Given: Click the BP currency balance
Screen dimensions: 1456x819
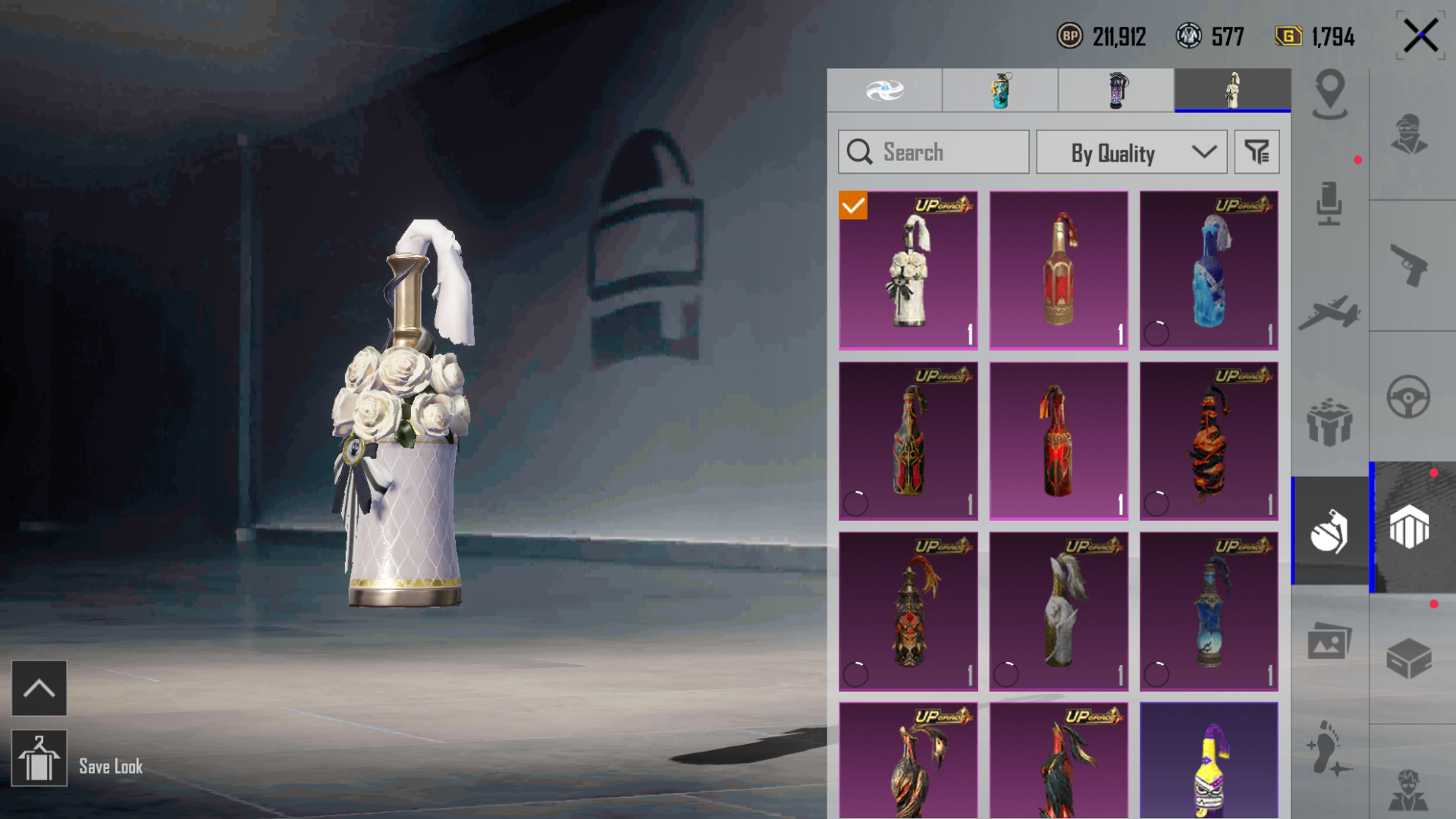Looking at the screenshot, I should 1101,36.
